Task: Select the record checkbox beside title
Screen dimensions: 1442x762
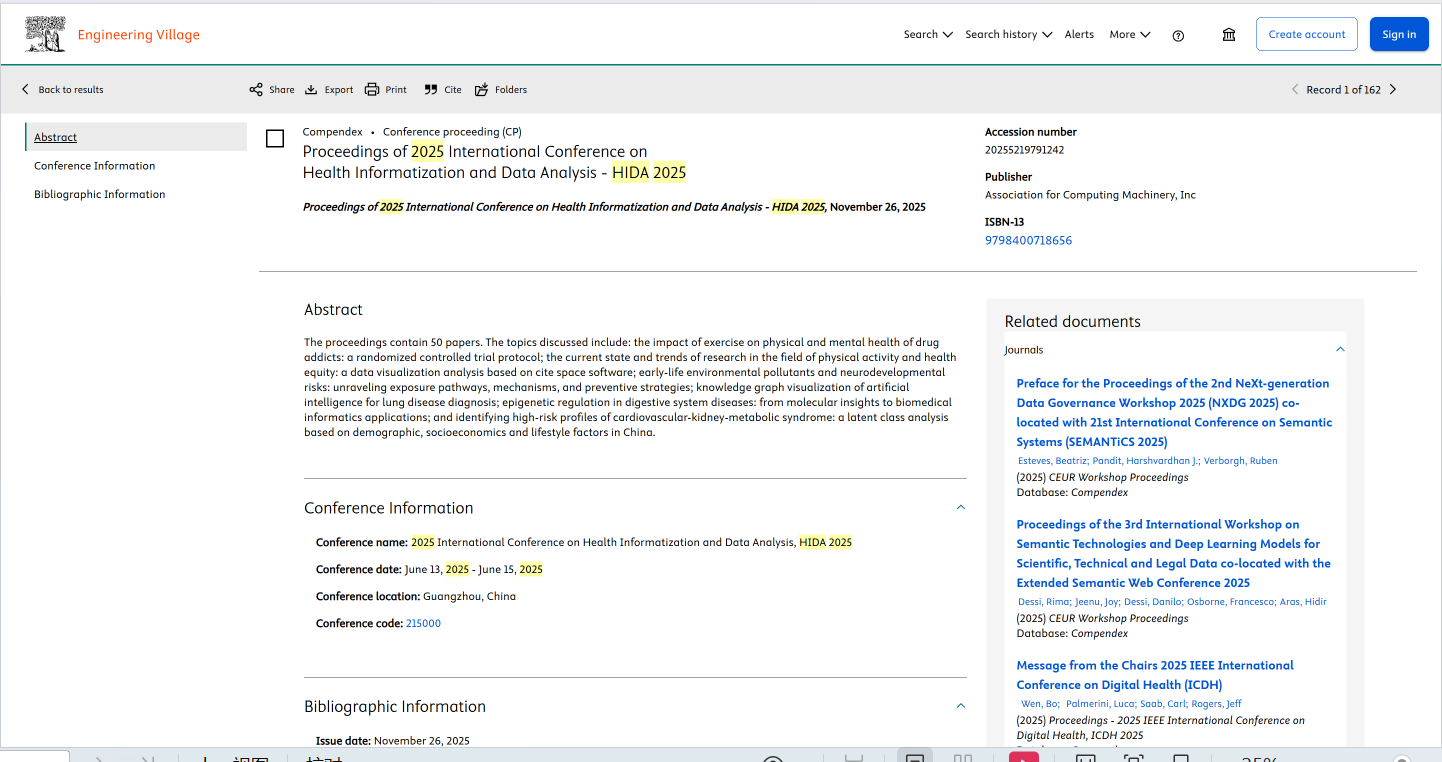Action: click(275, 139)
